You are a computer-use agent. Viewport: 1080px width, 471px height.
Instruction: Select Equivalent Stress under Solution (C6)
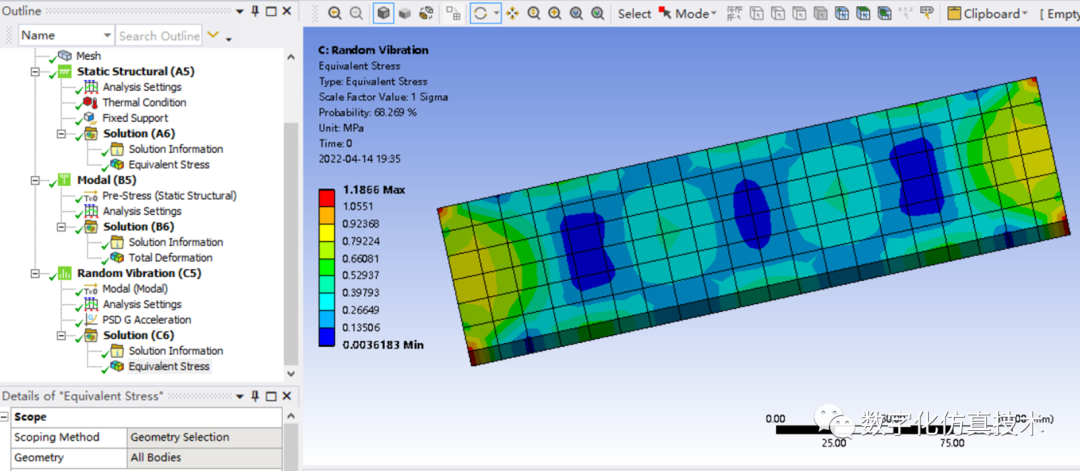169,366
